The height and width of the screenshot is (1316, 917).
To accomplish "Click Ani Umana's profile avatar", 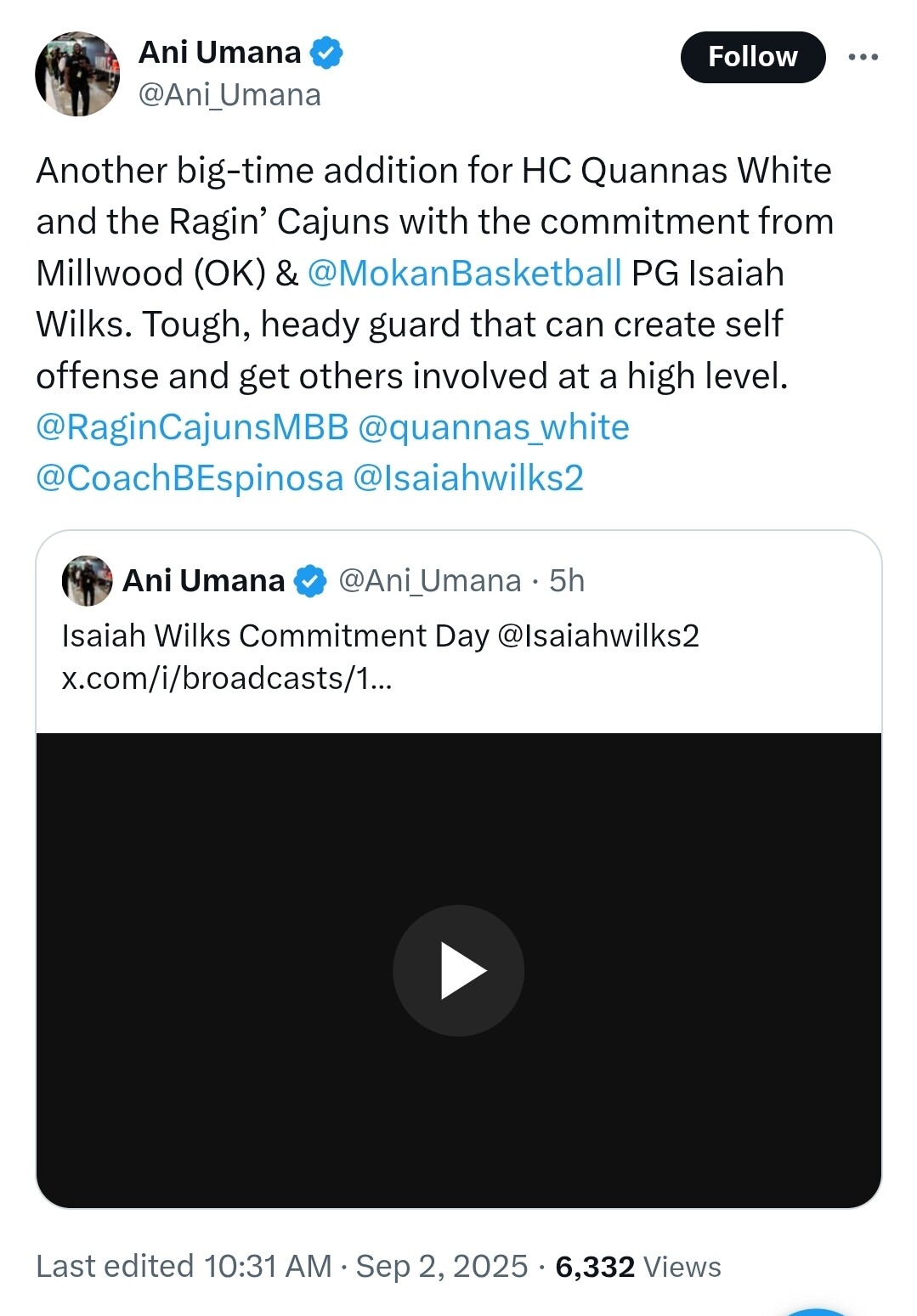I will tap(77, 74).
